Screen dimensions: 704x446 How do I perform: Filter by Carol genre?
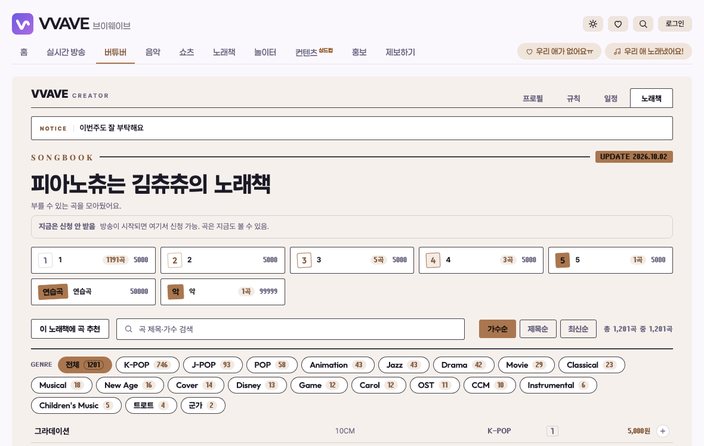pyautogui.click(x=378, y=385)
